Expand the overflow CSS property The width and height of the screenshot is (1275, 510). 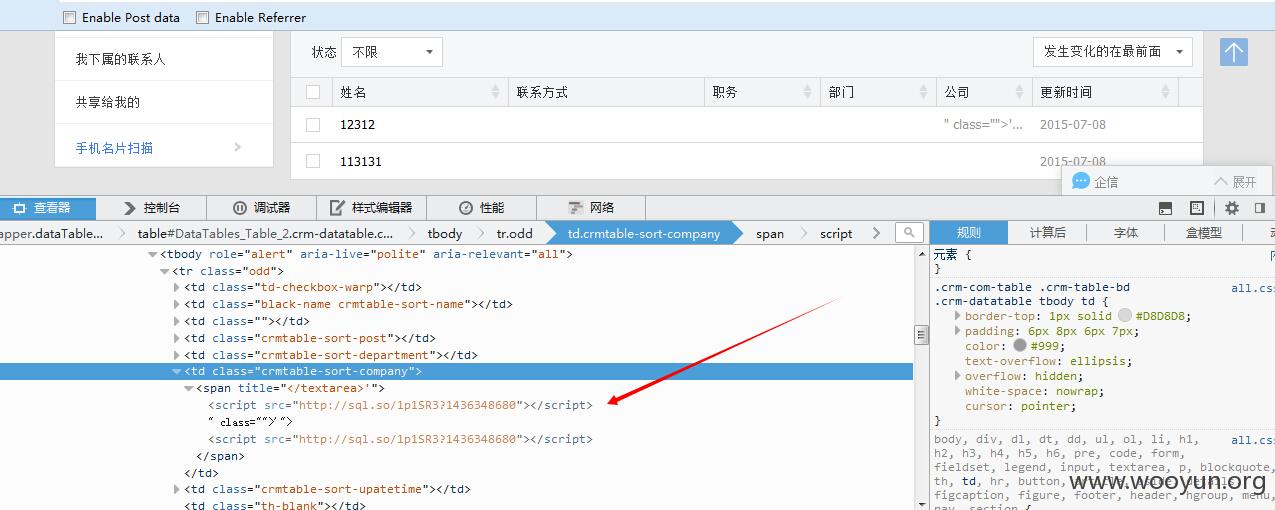point(958,376)
